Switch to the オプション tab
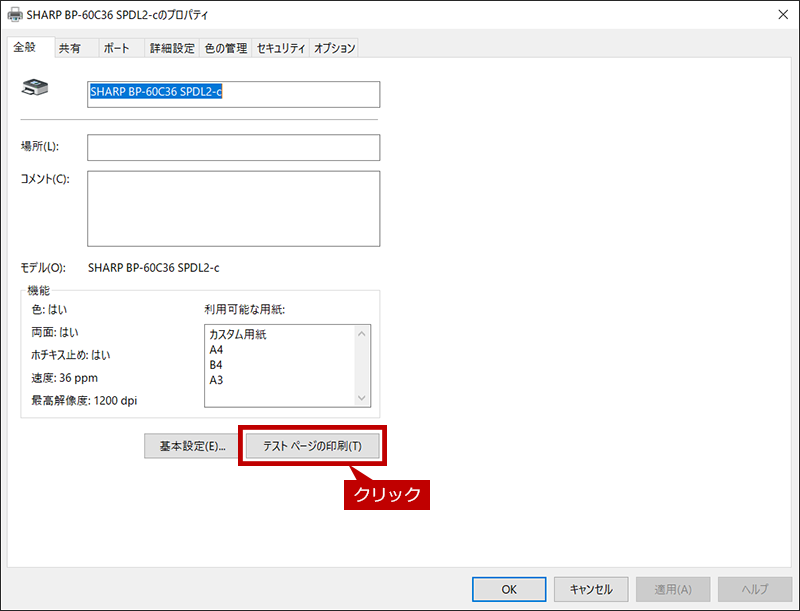 click(334, 48)
